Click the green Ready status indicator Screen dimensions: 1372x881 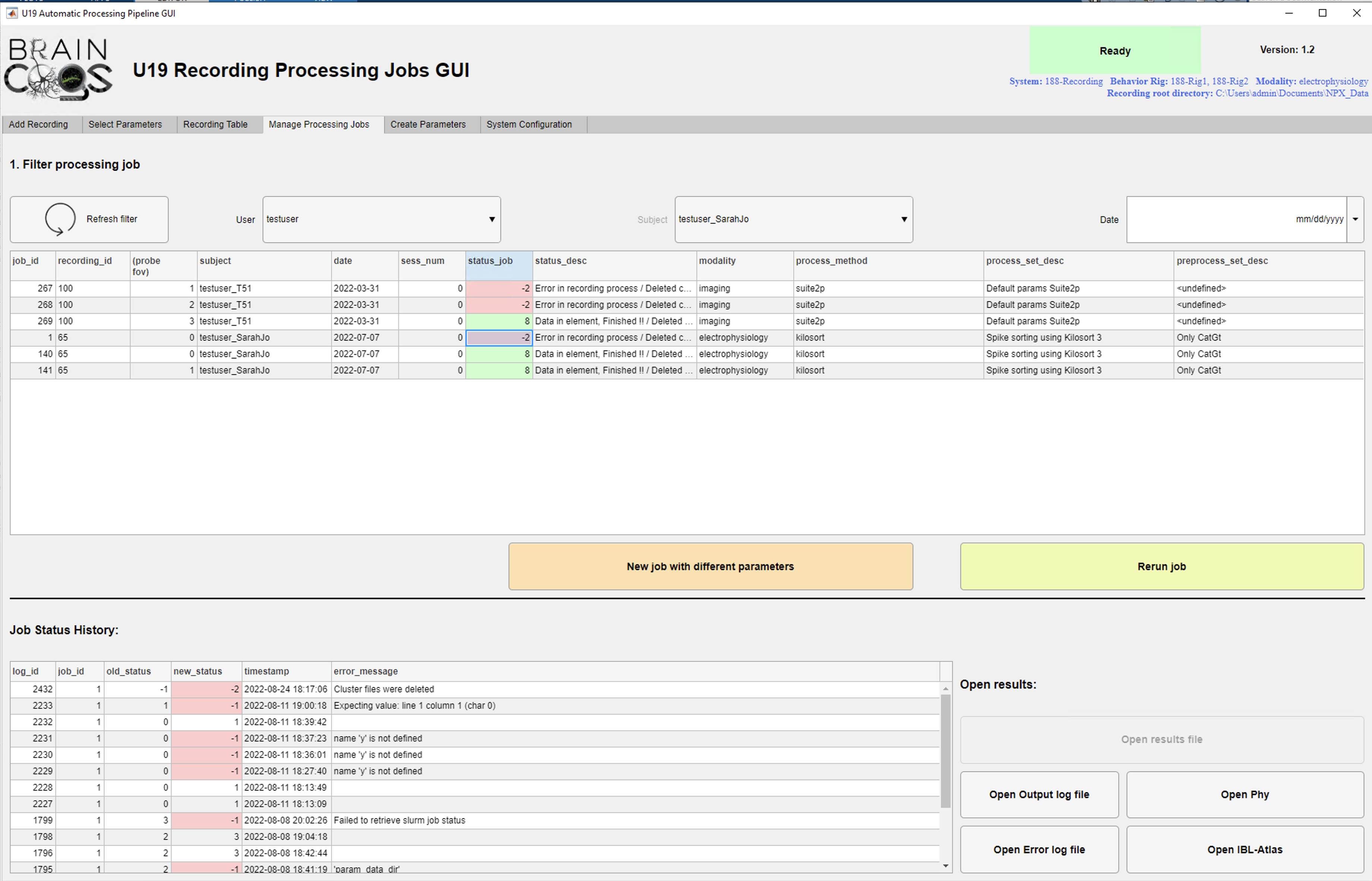click(x=1115, y=50)
